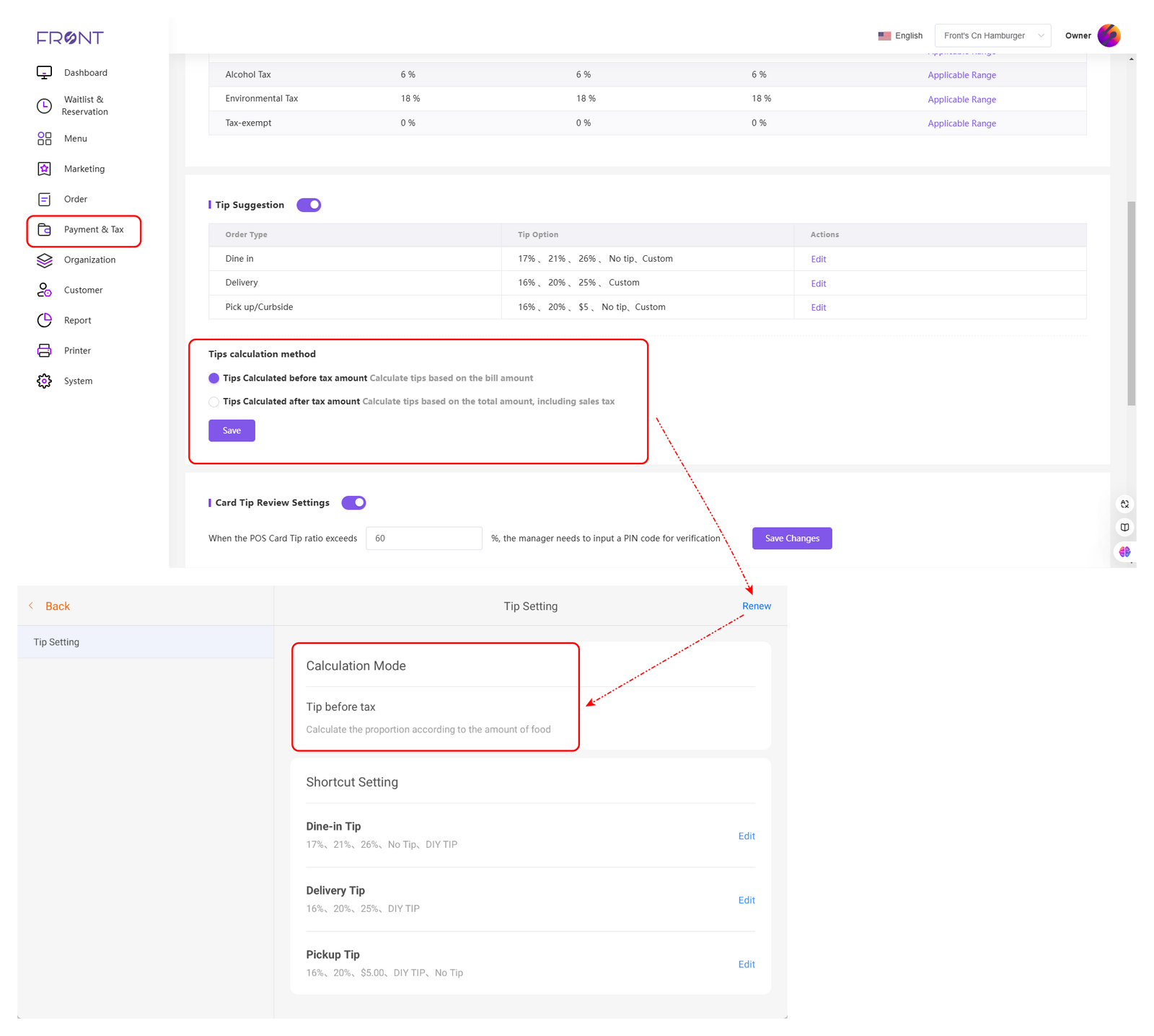The image size is (1154, 1036).
Task: Click the Printer icon in sidebar
Action: coord(44,350)
